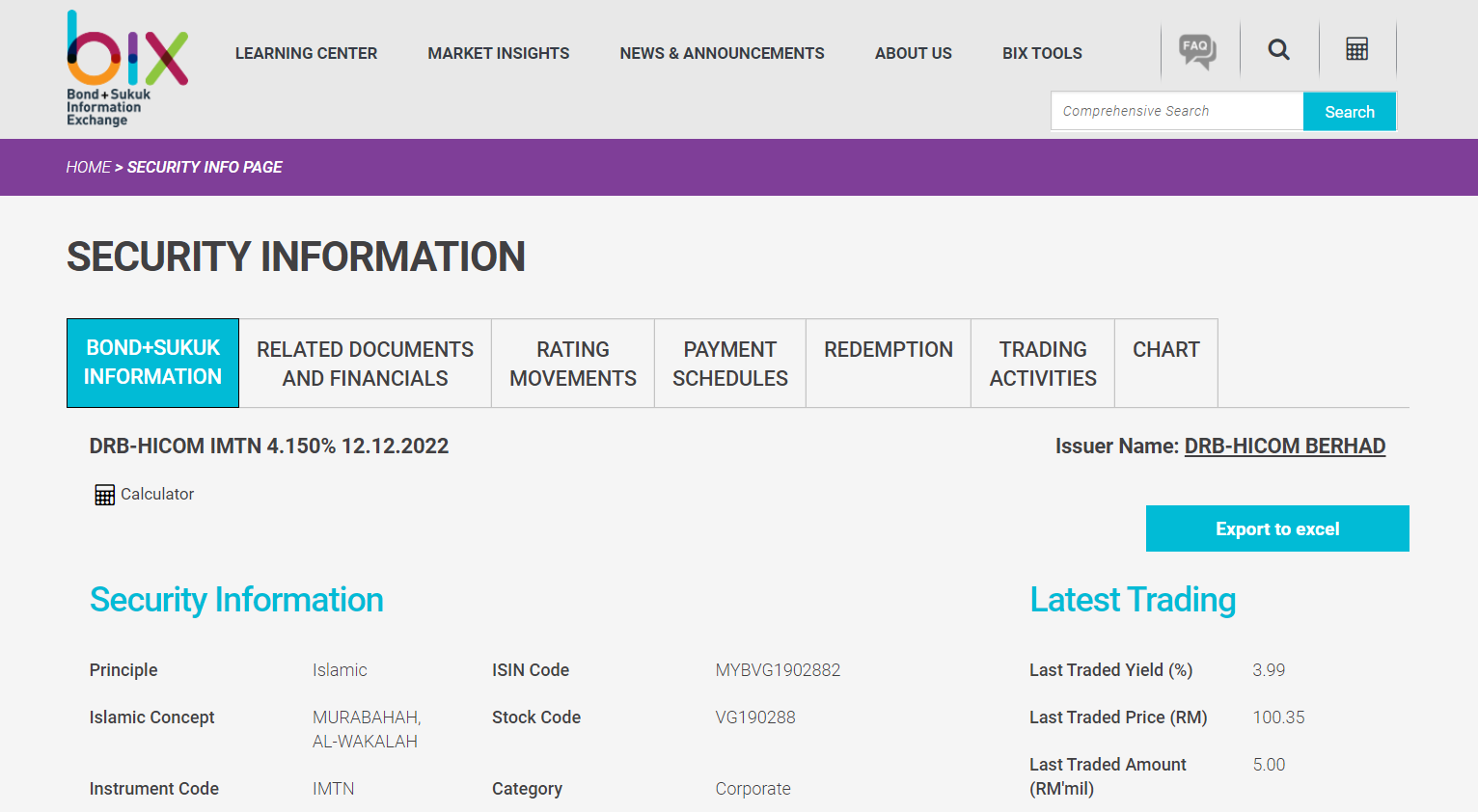Click ISIN value MYBVG1902882
The image size is (1478, 812).
click(x=778, y=670)
